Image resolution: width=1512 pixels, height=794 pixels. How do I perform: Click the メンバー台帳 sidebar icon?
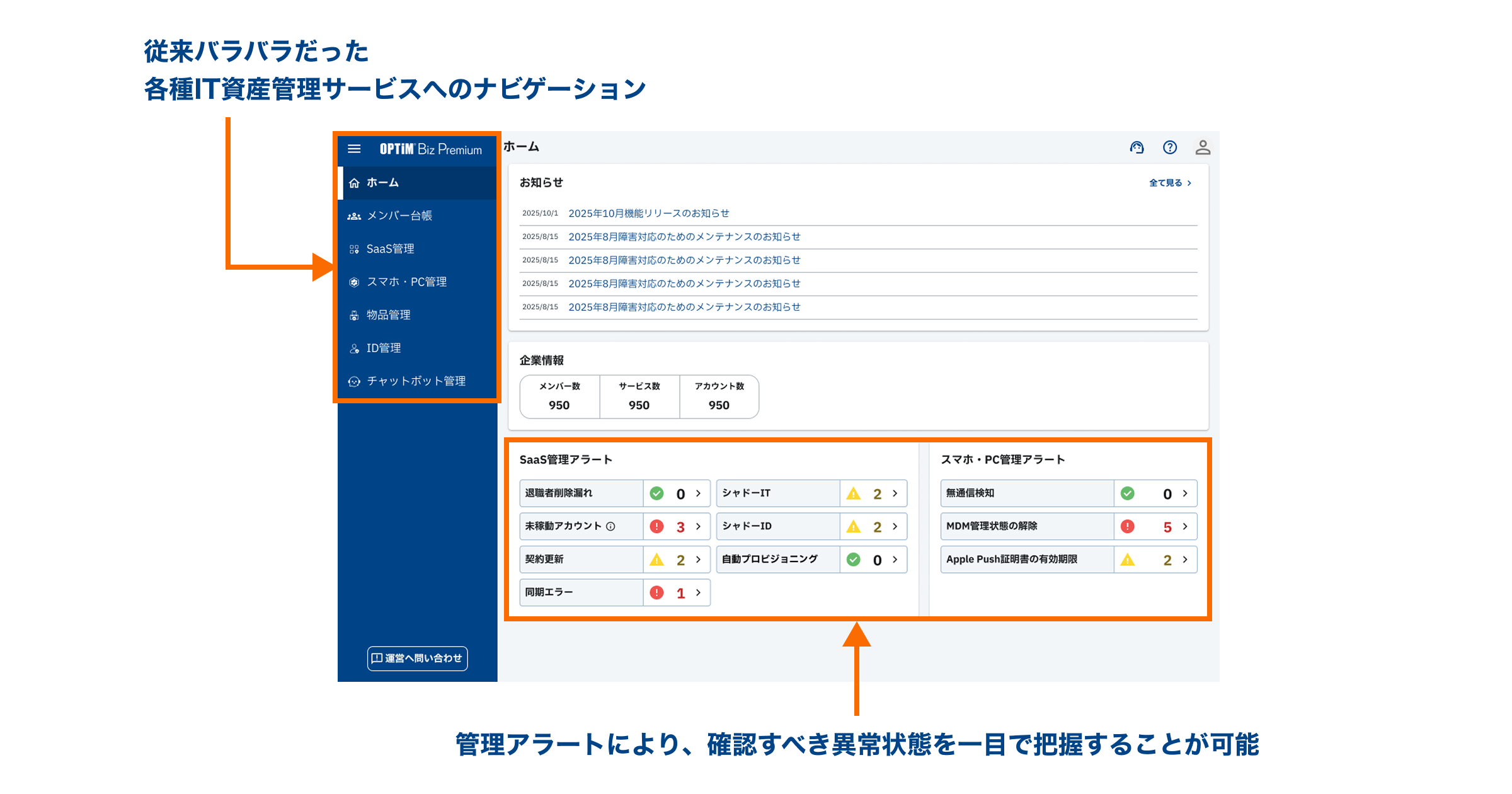pyautogui.click(x=354, y=216)
